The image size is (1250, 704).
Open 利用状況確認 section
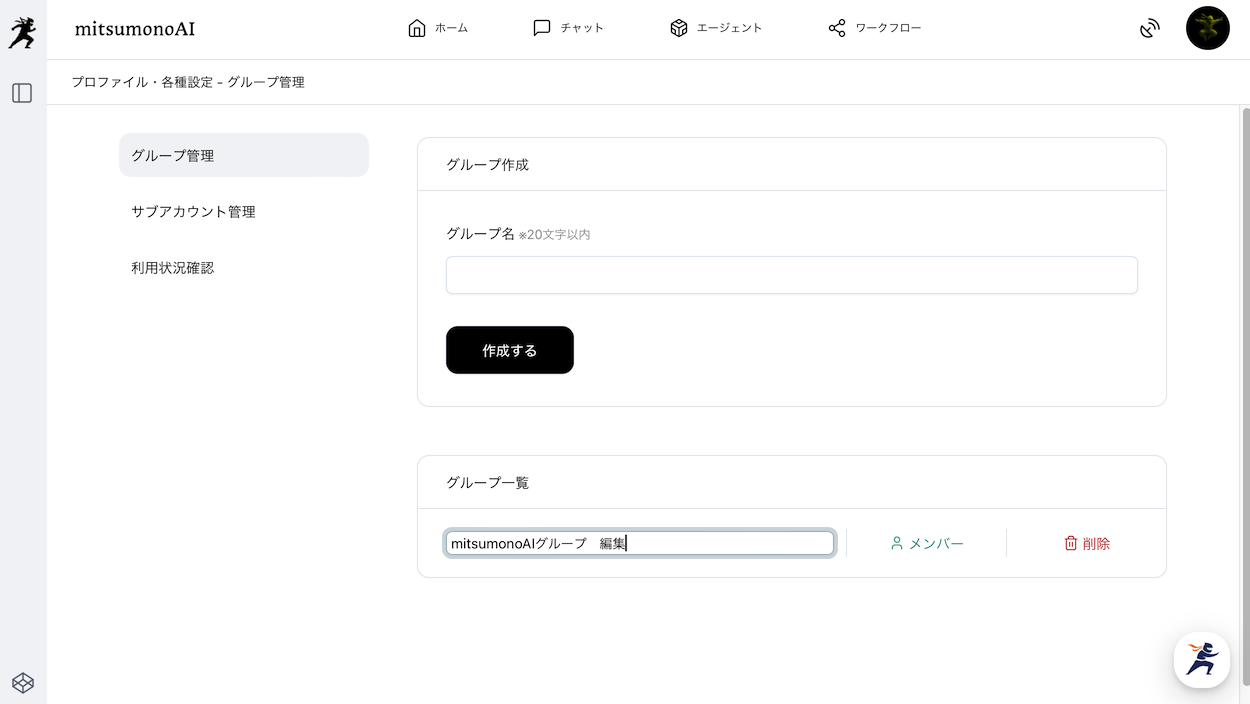pyautogui.click(x=172, y=268)
